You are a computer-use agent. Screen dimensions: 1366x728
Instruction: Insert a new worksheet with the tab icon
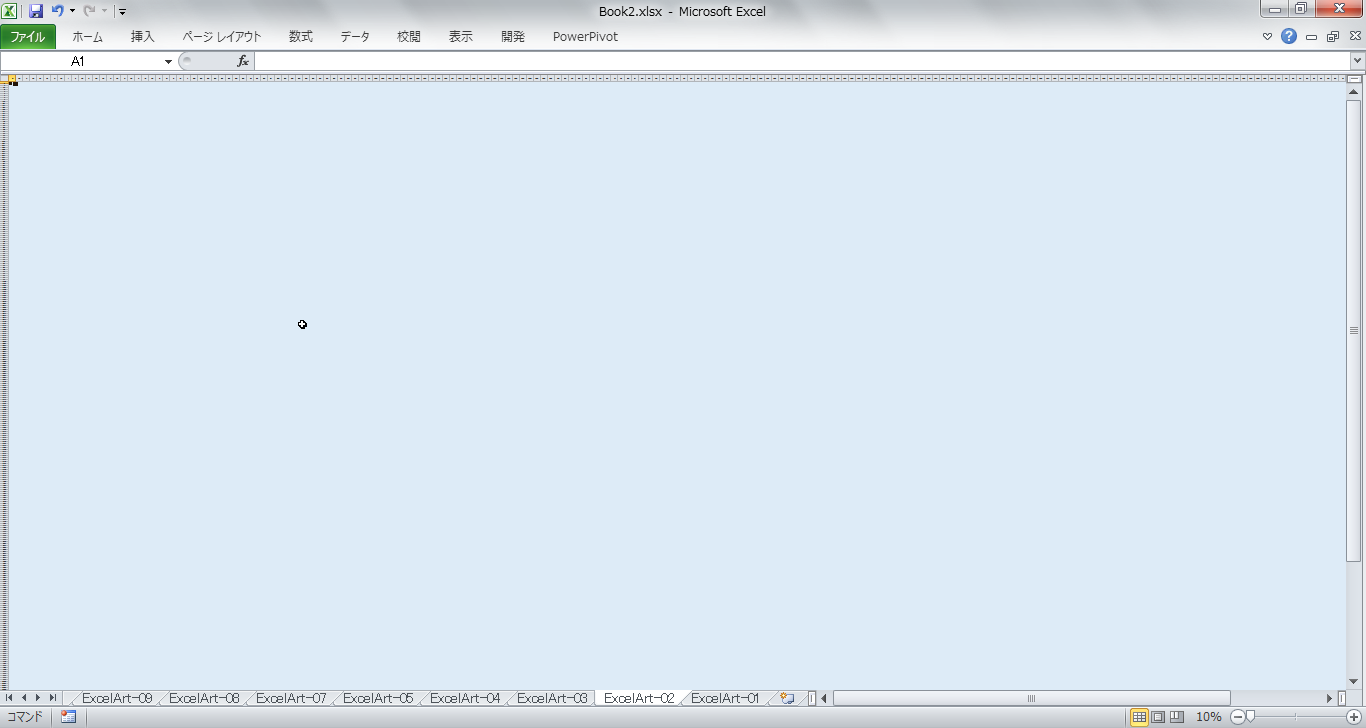pos(787,698)
